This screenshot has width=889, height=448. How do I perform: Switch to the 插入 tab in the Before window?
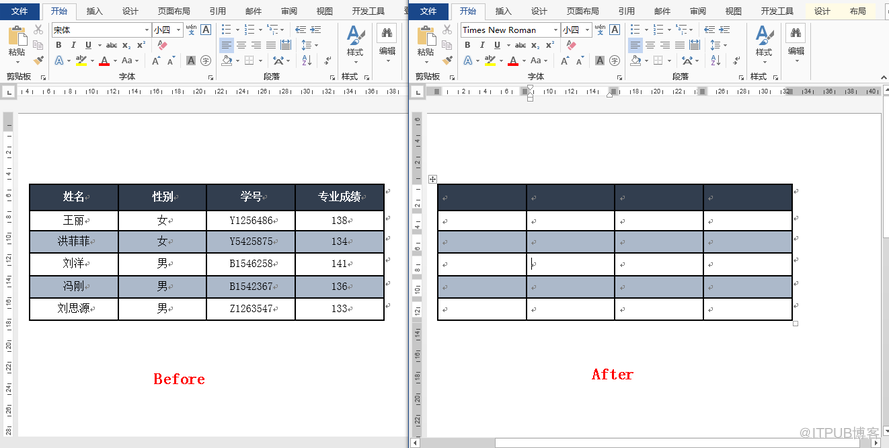point(94,11)
